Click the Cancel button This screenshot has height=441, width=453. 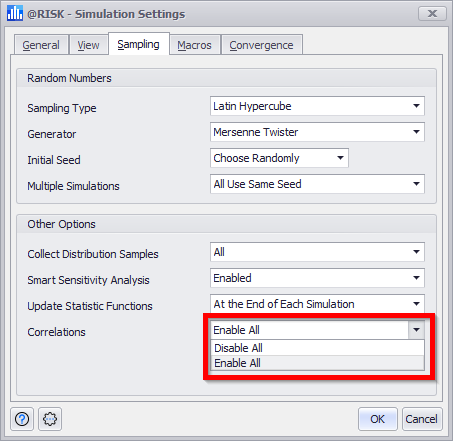coord(422,419)
